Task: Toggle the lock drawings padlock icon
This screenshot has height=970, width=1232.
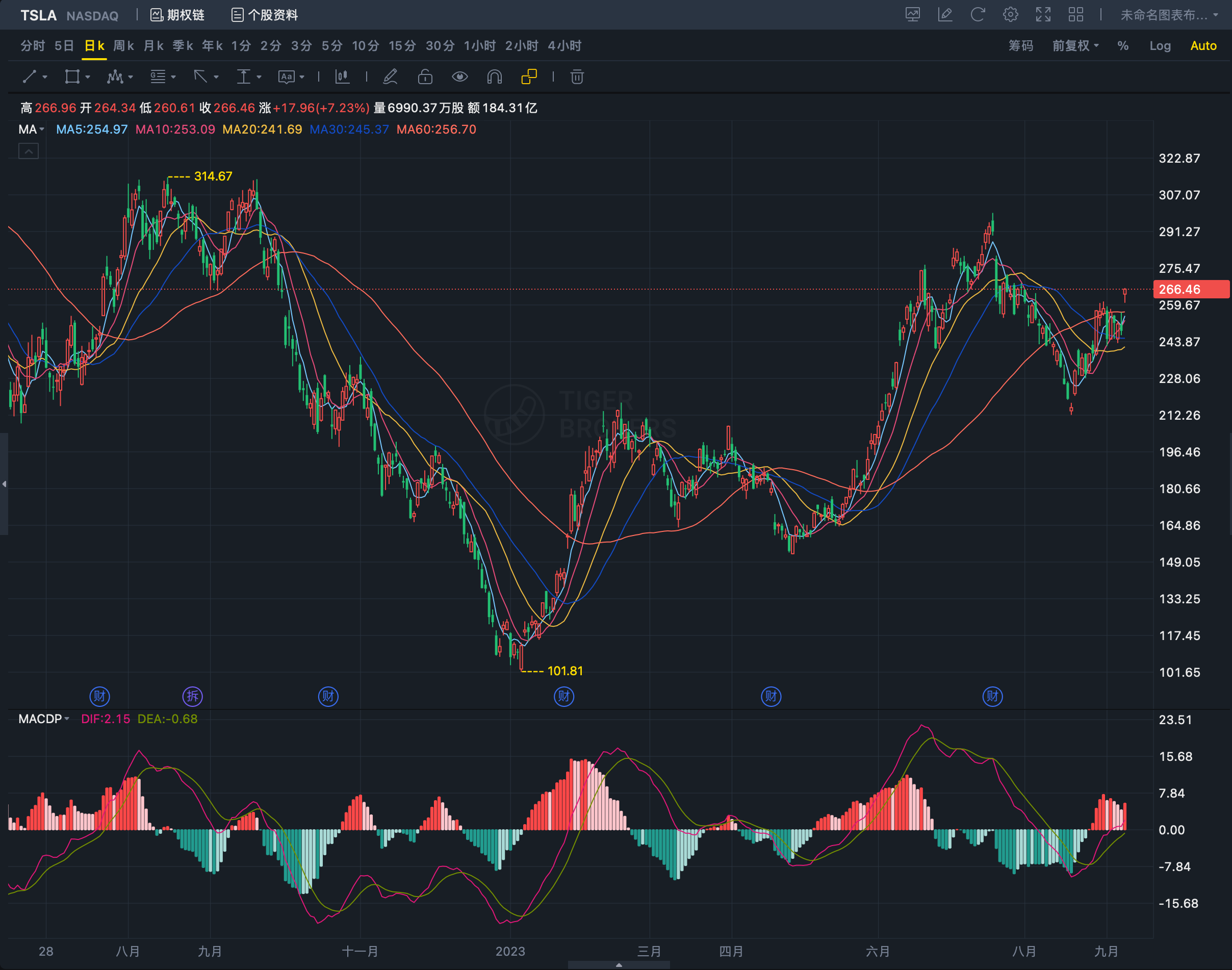Action: (x=425, y=76)
